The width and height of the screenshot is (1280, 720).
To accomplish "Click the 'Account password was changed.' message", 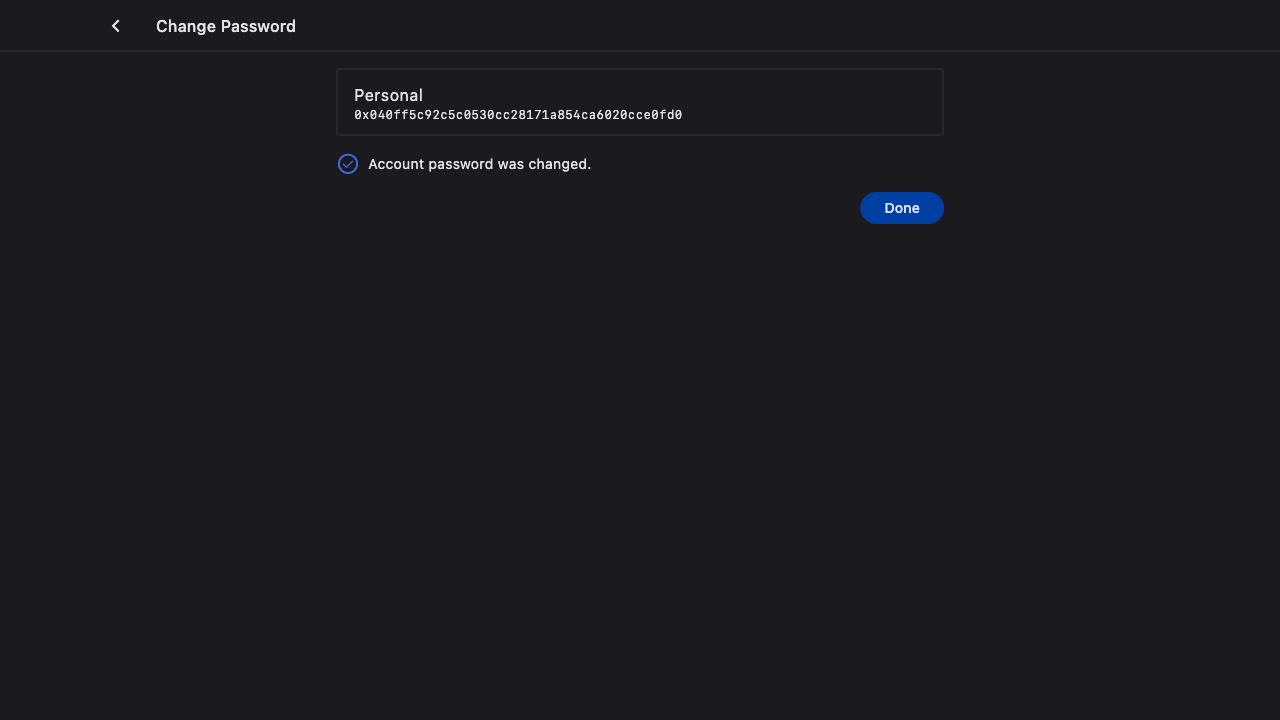I will point(479,164).
